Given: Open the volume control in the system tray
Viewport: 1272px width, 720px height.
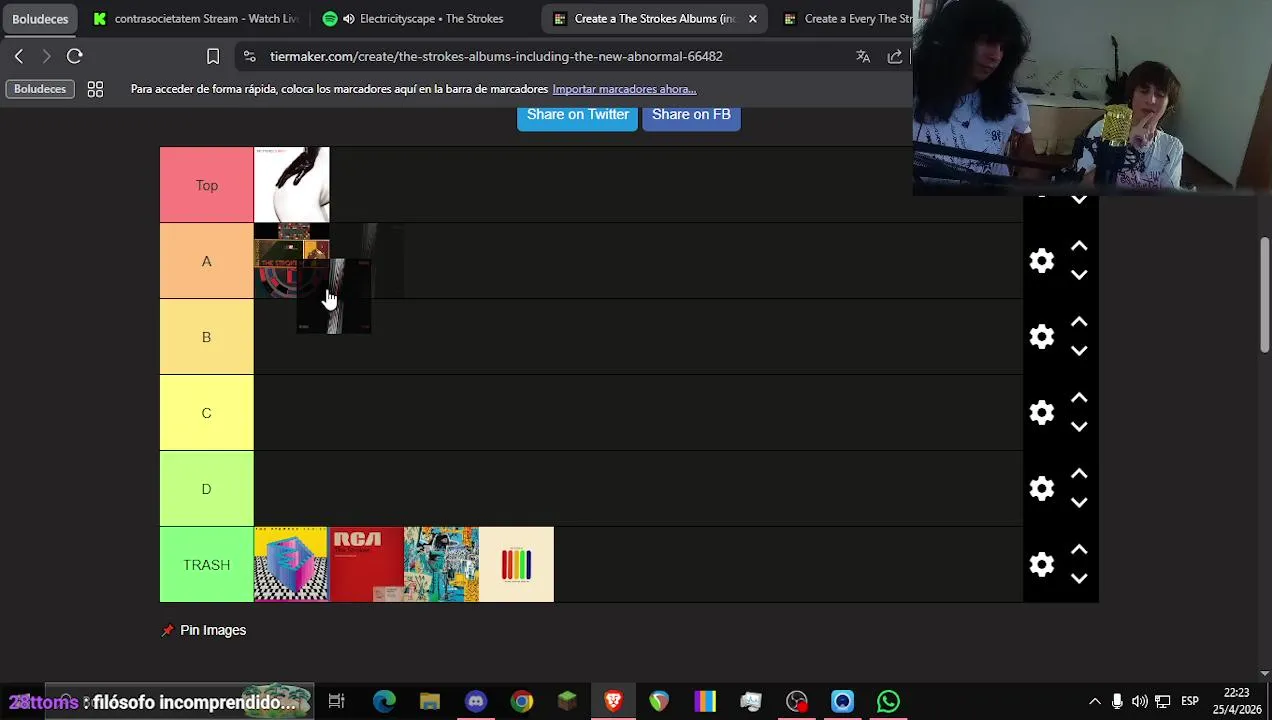Looking at the screenshot, I should coord(1140,702).
